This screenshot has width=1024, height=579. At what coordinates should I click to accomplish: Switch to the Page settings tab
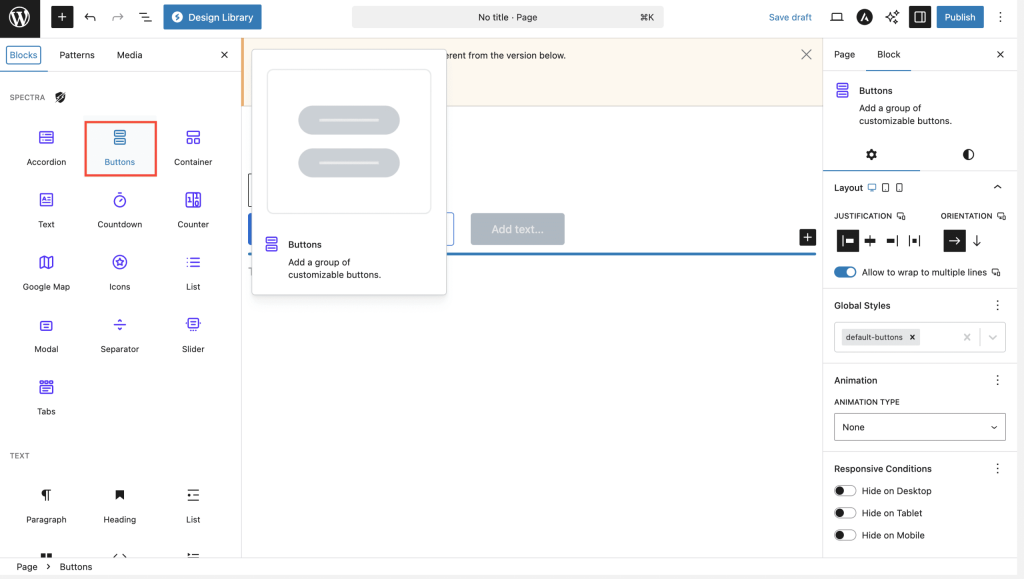click(845, 55)
